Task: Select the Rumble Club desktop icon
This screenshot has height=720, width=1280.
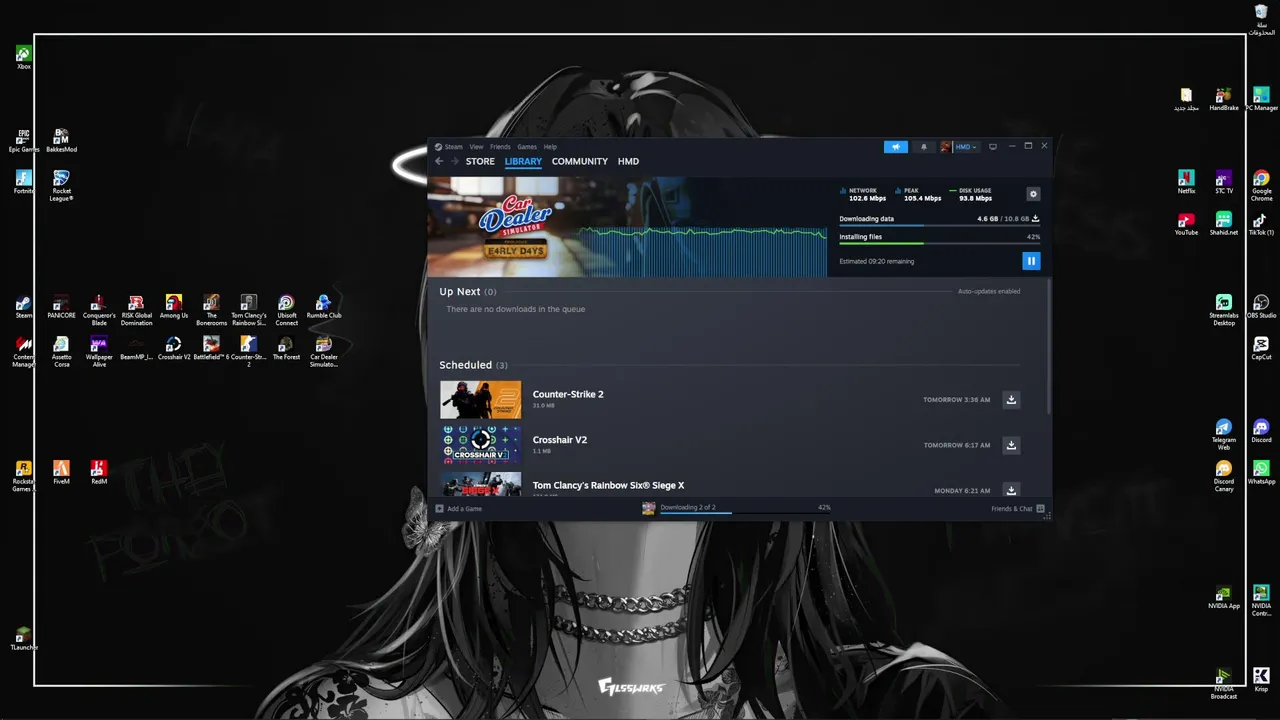Action: pyautogui.click(x=323, y=306)
